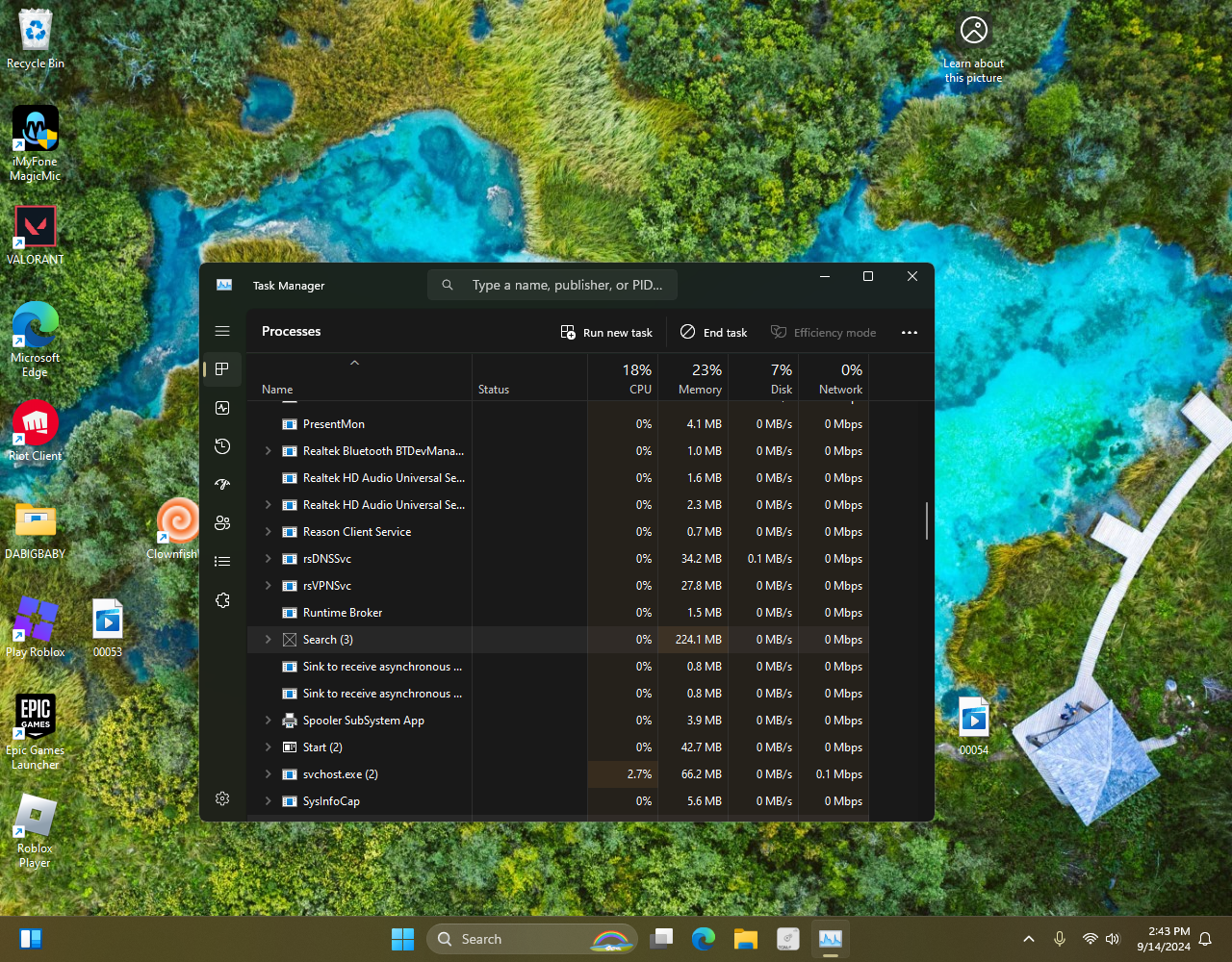Open Startup apps page in sidebar
The height and width of the screenshot is (962, 1232).
(x=222, y=485)
